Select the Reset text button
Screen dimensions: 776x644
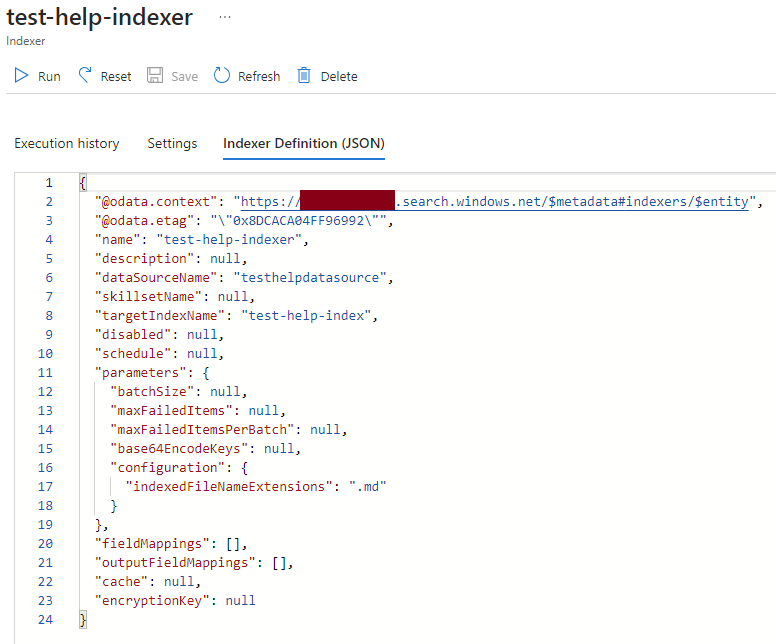(116, 77)
